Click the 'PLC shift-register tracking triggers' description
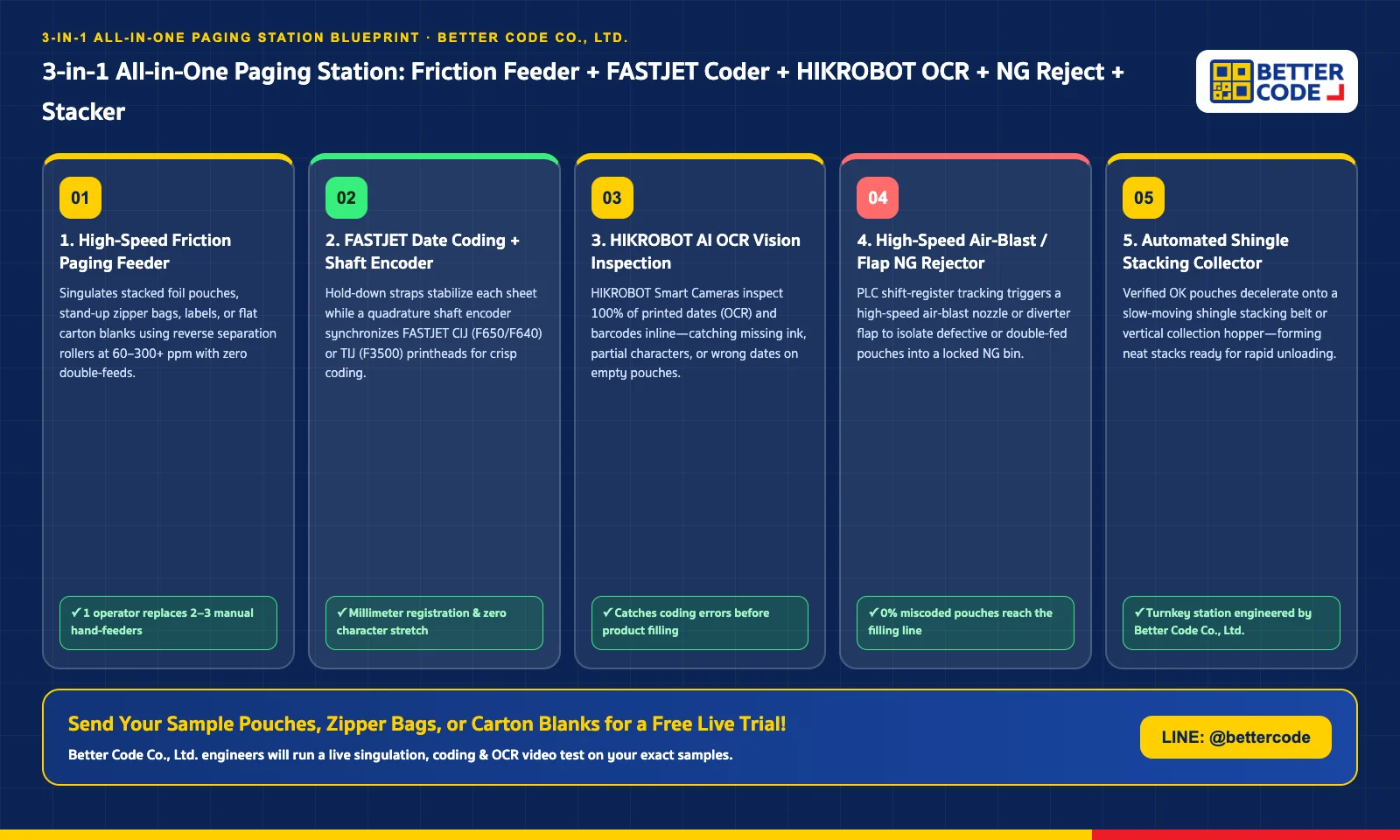The image size is (1400, 840). pyautogui.click(x=964, y=323)
